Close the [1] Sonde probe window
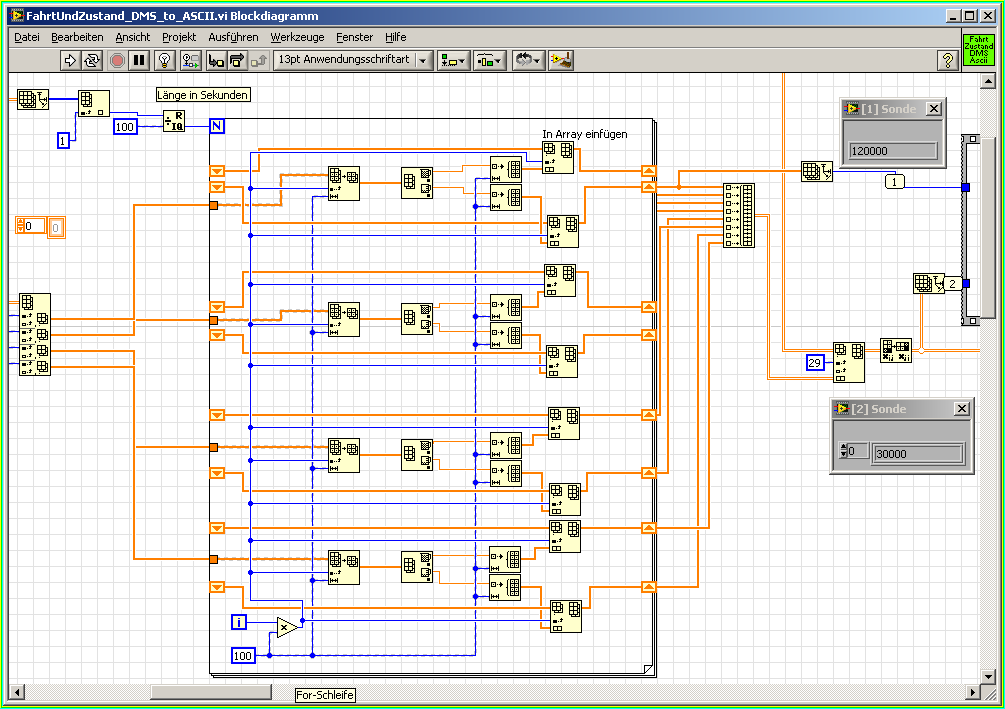 (934, 109)
